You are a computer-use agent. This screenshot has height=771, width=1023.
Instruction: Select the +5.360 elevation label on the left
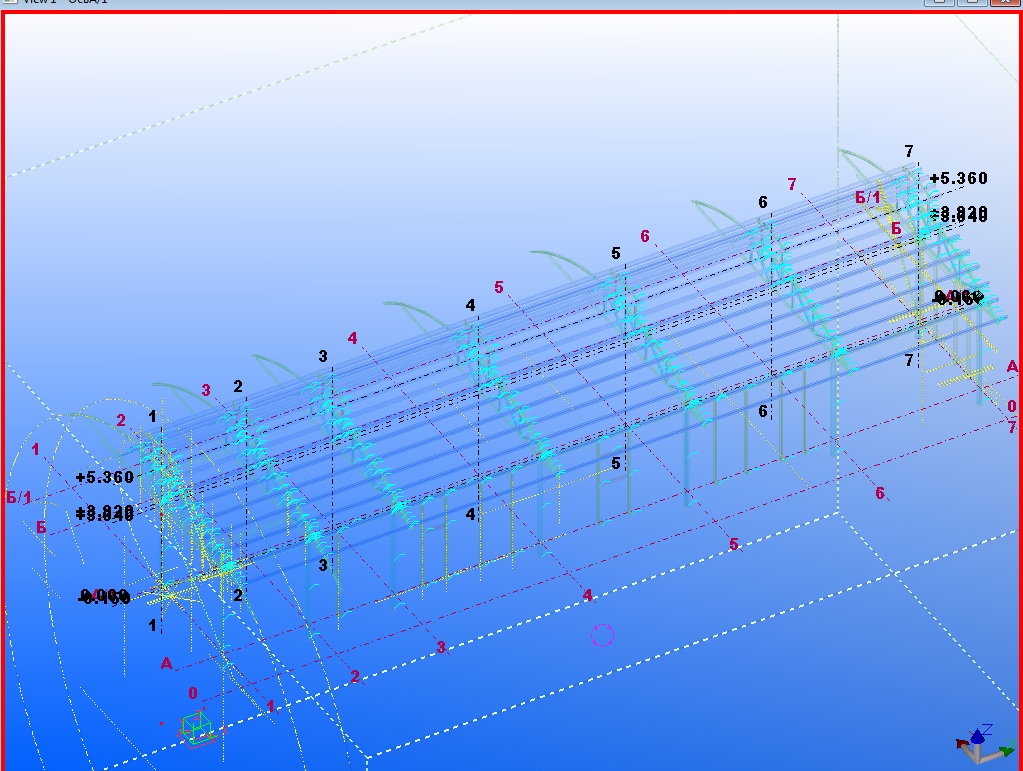[x=104, y=478]
